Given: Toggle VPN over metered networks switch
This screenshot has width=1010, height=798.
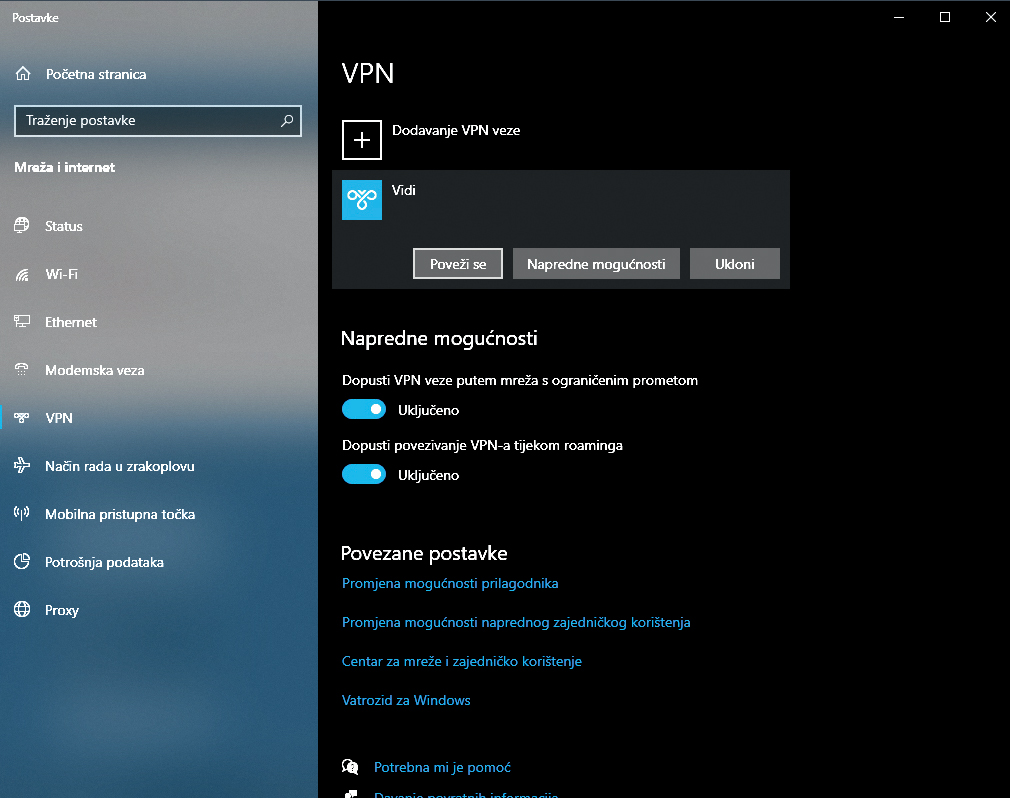Looking at the screenshot, I should click(364, 409).
